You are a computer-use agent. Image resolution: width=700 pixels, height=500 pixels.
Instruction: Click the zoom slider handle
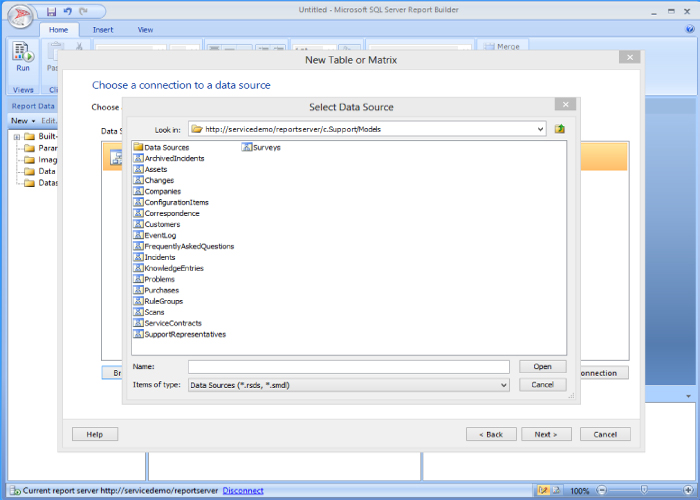[x=644, y=490]
